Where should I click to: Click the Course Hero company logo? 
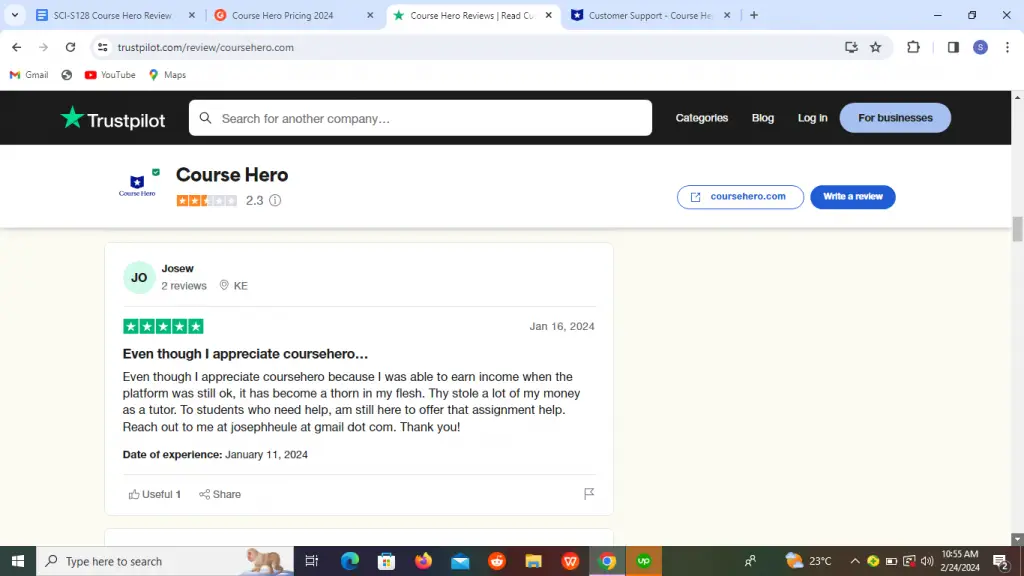(x=137, y=181)
